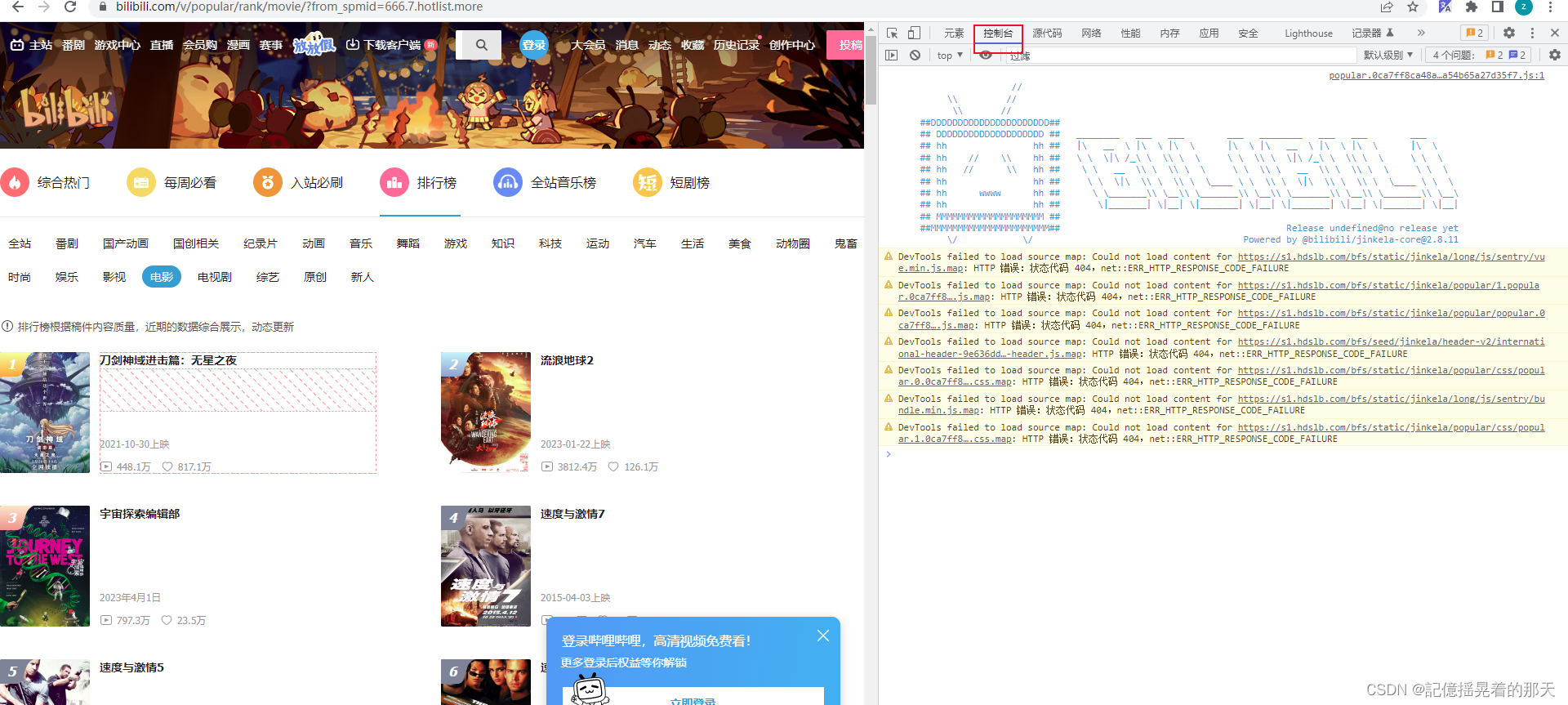Screen dimensions: 1568x705
Task: Switch to DevTools 控制台 tab
Action: click(x=998, y=33)
